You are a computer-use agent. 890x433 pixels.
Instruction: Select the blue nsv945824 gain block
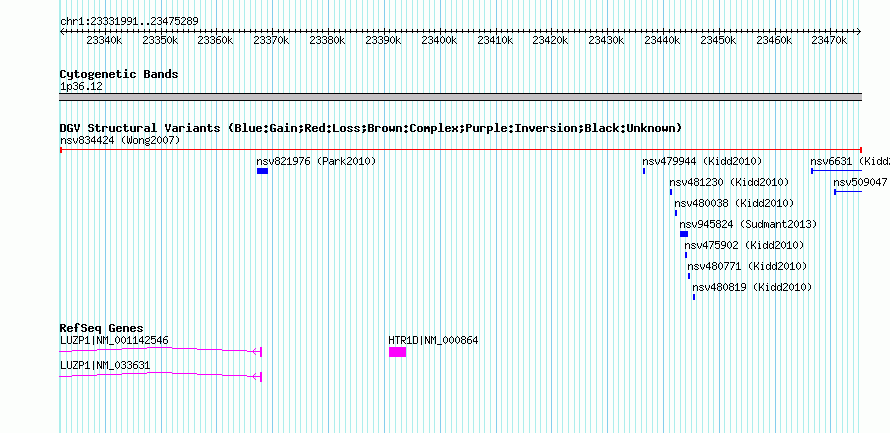(684, 234)
